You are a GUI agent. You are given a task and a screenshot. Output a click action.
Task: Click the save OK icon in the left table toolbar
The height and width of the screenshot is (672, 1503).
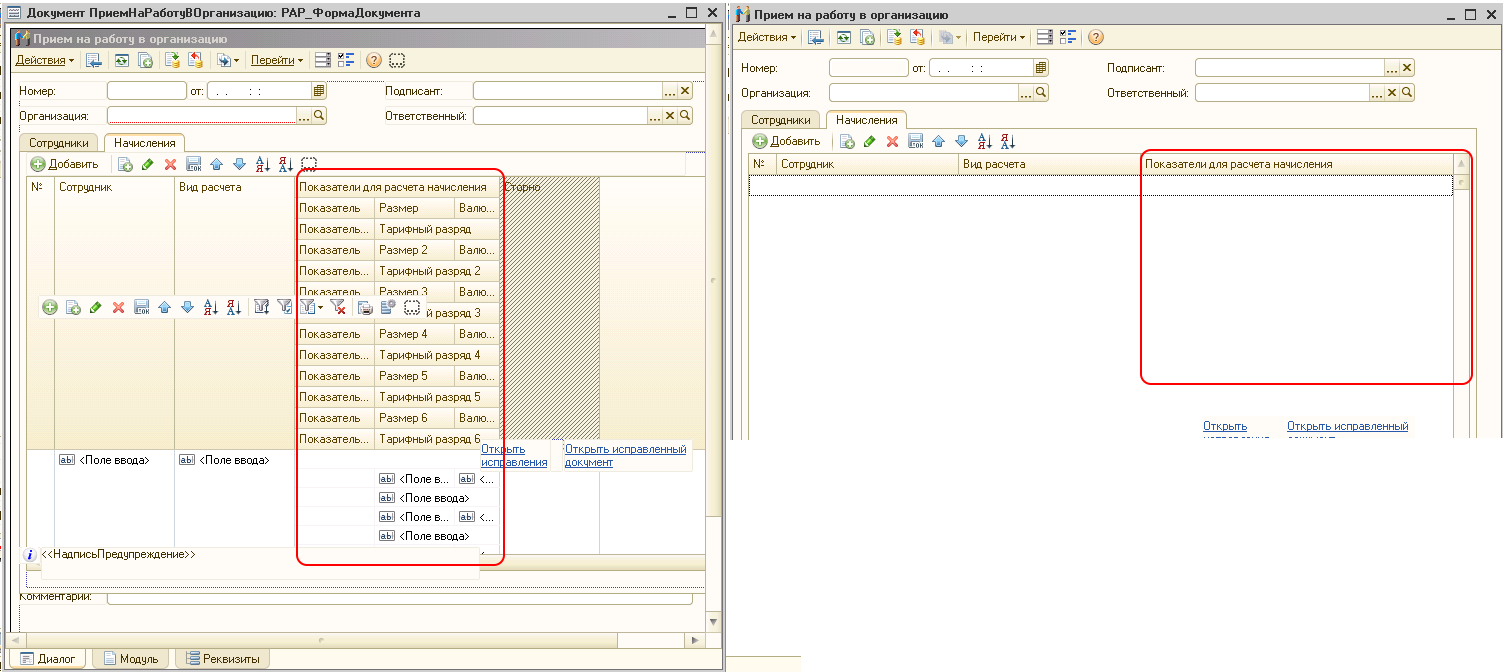click(x=194, y=164)
